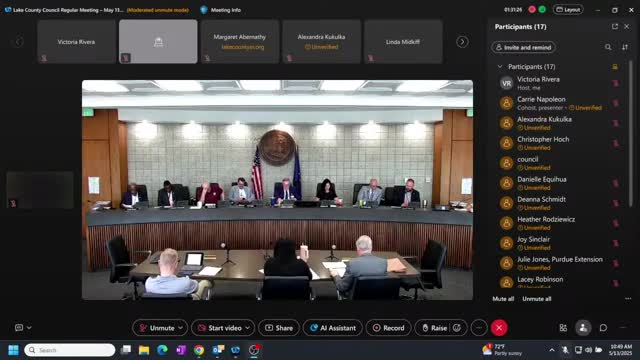The width and height of the screenshot is (640, 360).
Task: Open the chat panel icon
Action: pyautogui.click(x=603, y=328)
